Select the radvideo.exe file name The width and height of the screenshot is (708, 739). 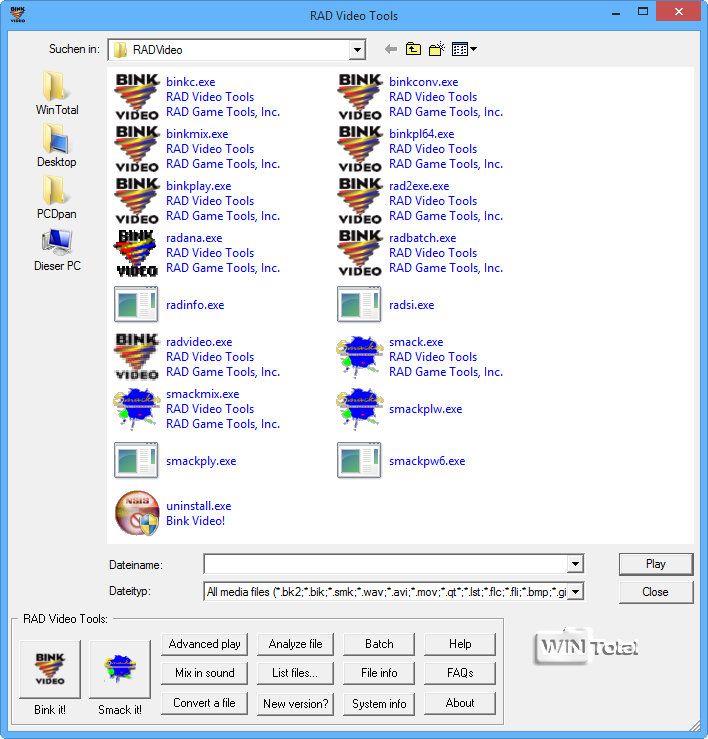tap(199, 342)
